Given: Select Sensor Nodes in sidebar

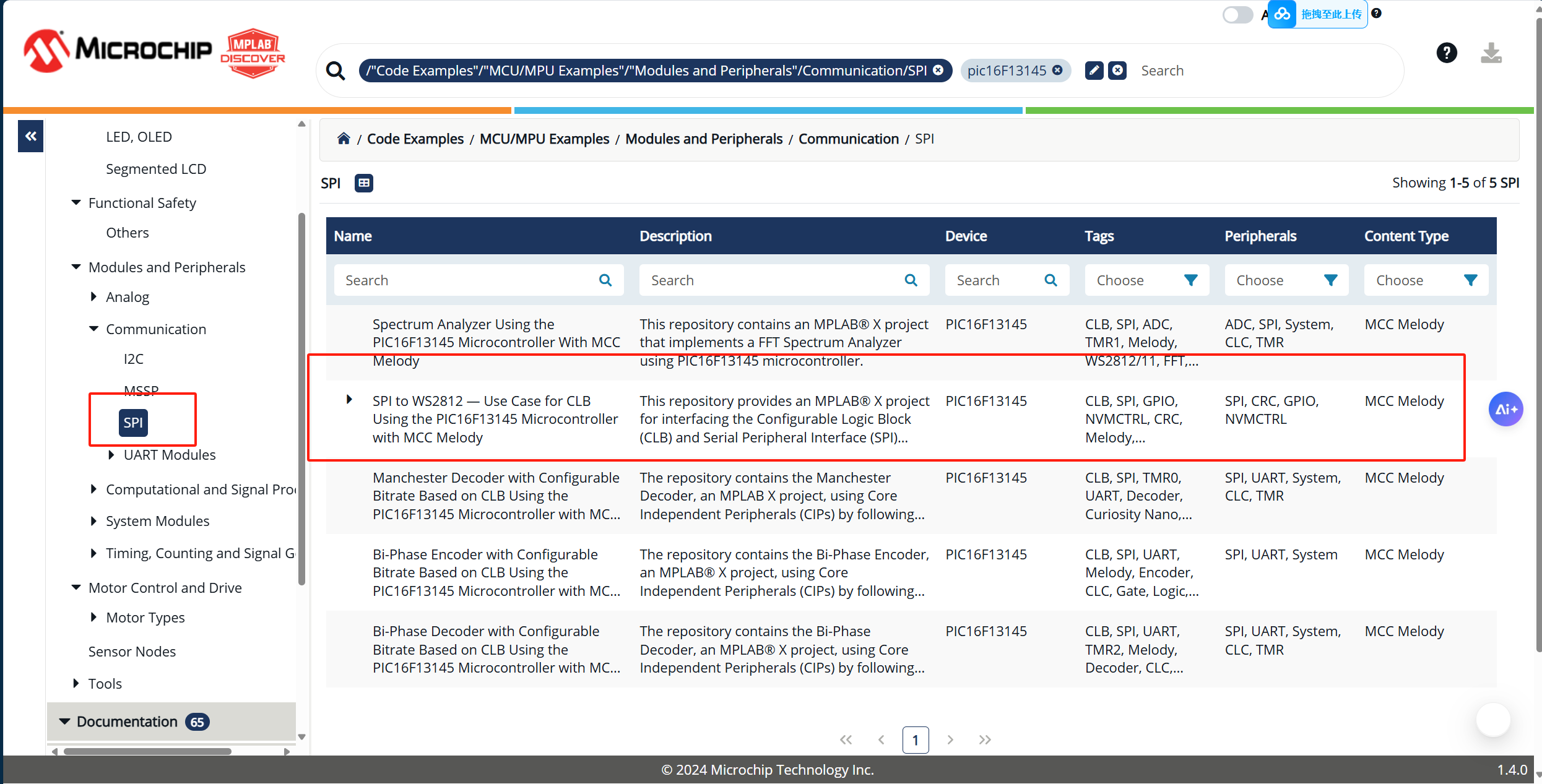Looking at the screenshot, I should pyautogui.click(x=132, y=652).
